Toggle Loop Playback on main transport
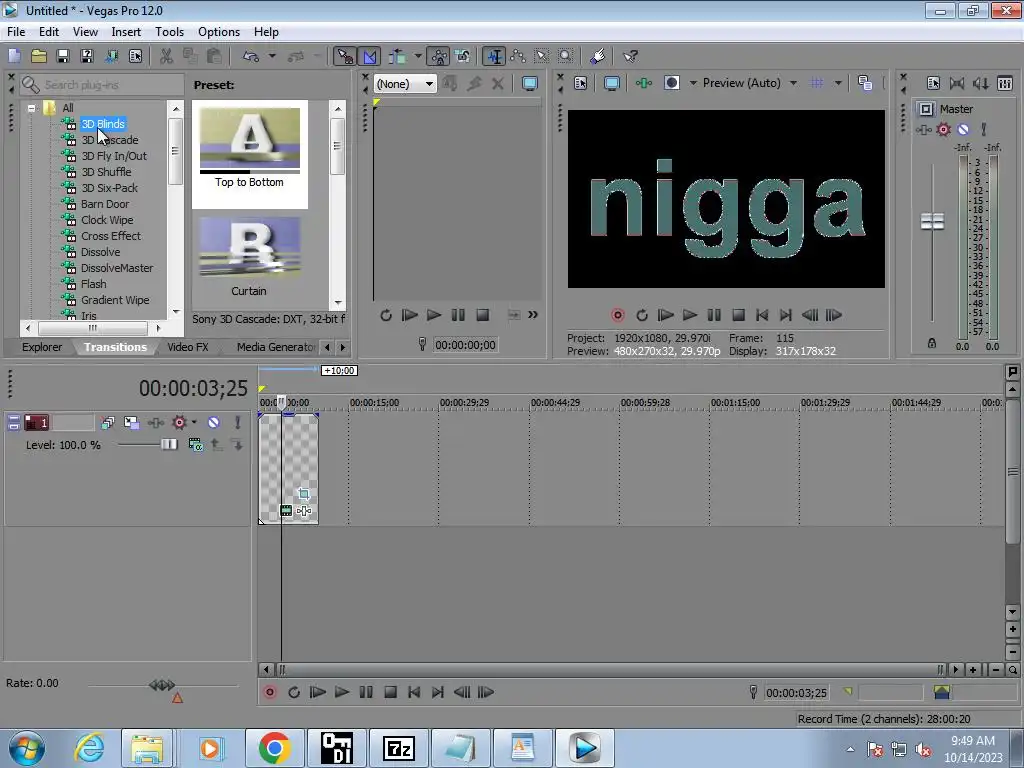 click(294, 692)
